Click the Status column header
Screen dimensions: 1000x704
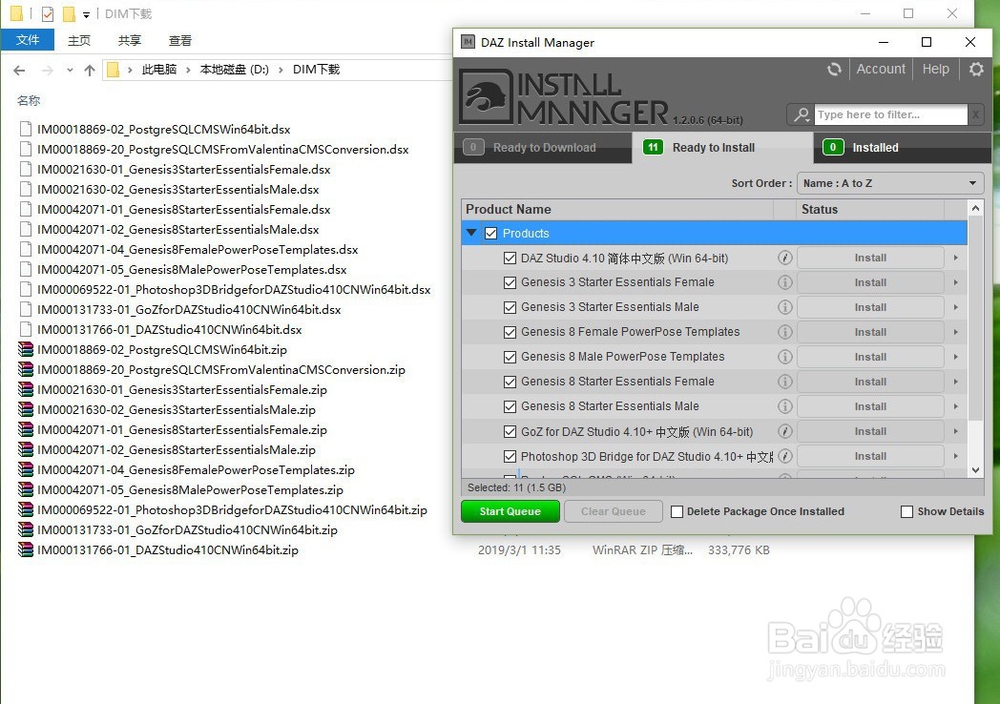pos(870,209)
